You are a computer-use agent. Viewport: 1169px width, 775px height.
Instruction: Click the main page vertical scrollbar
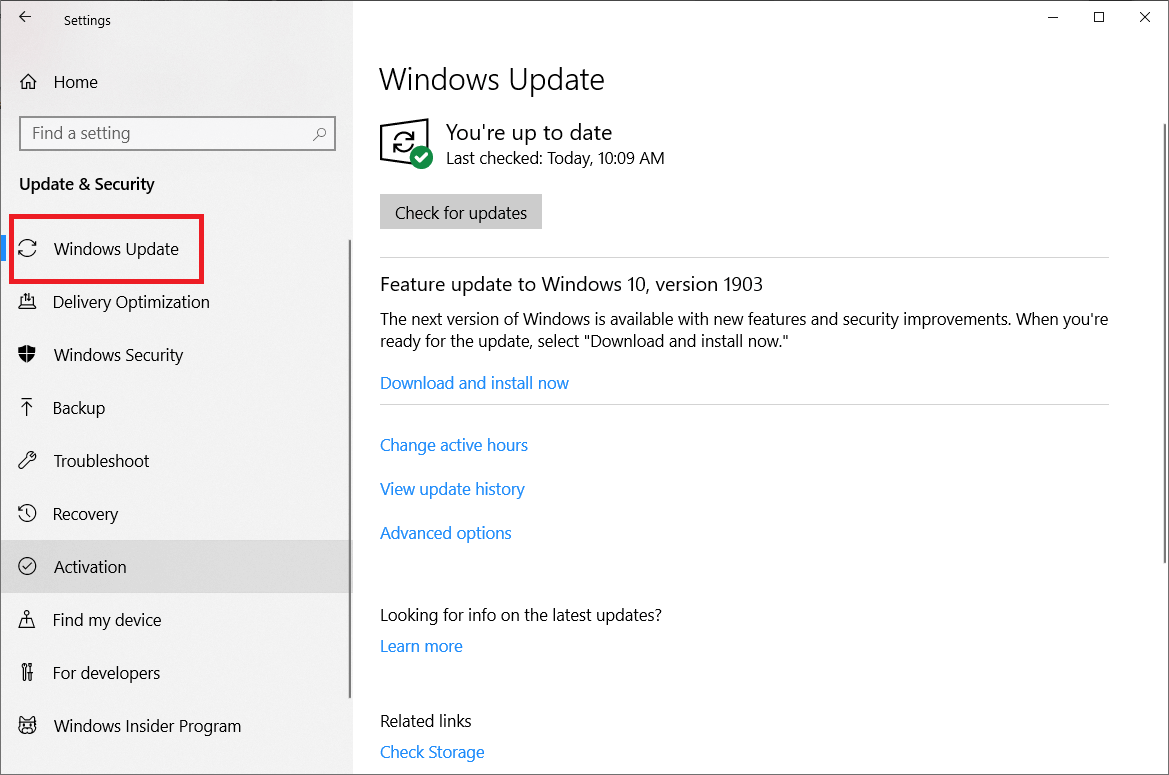[x=1165, y=343]
